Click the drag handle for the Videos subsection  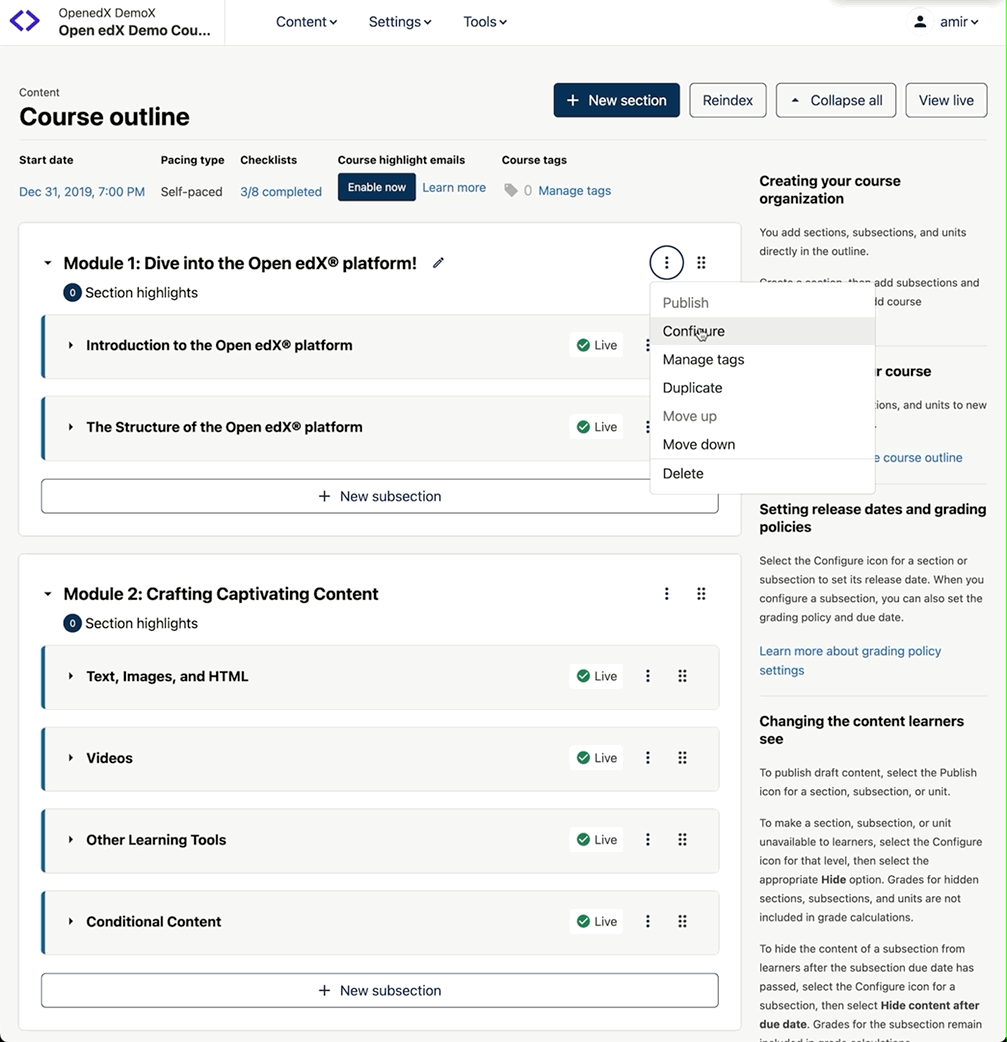pos(682,758)
